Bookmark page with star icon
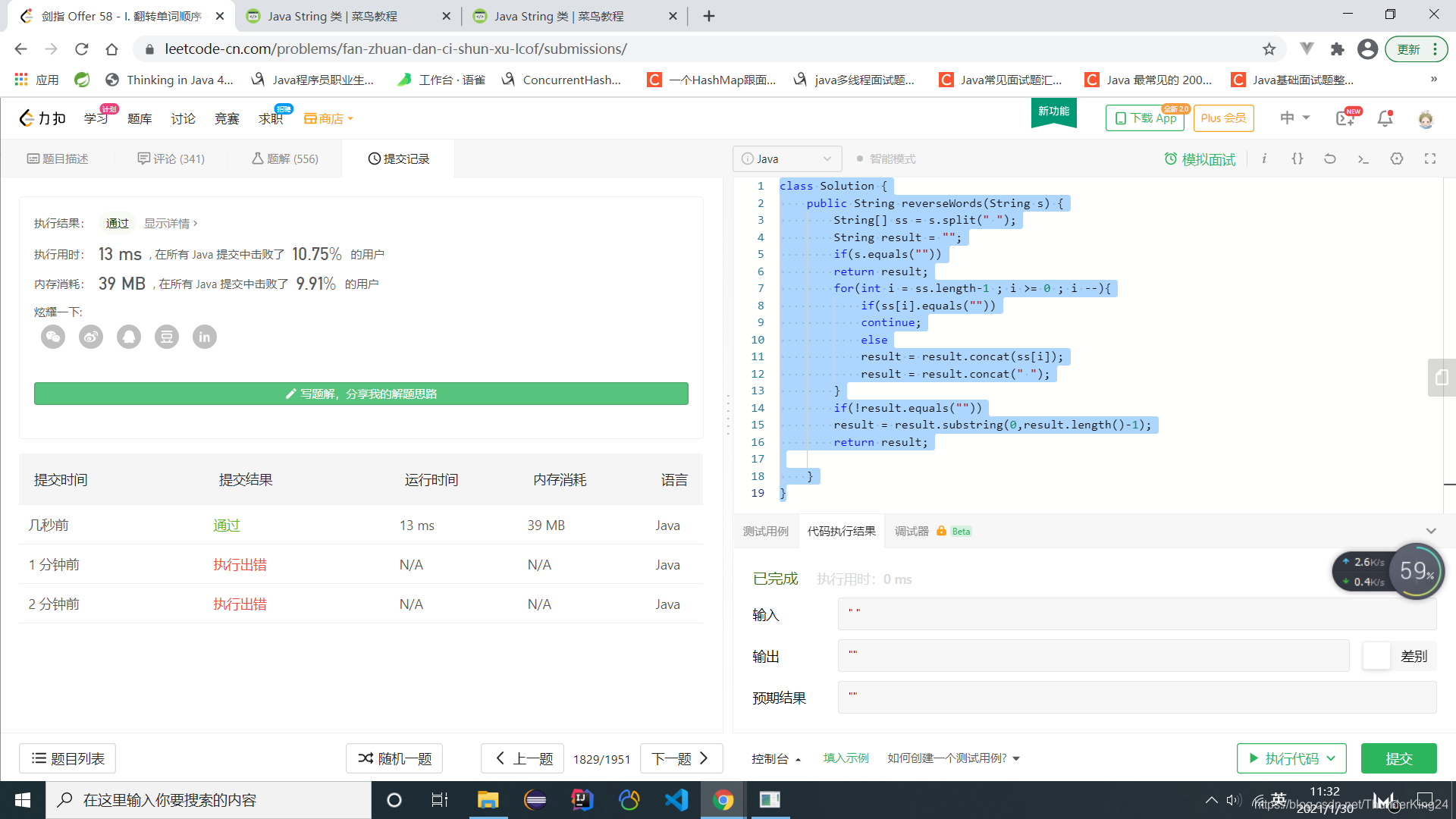Screen dimensions: 1456x819 (x=1269, y=49)
